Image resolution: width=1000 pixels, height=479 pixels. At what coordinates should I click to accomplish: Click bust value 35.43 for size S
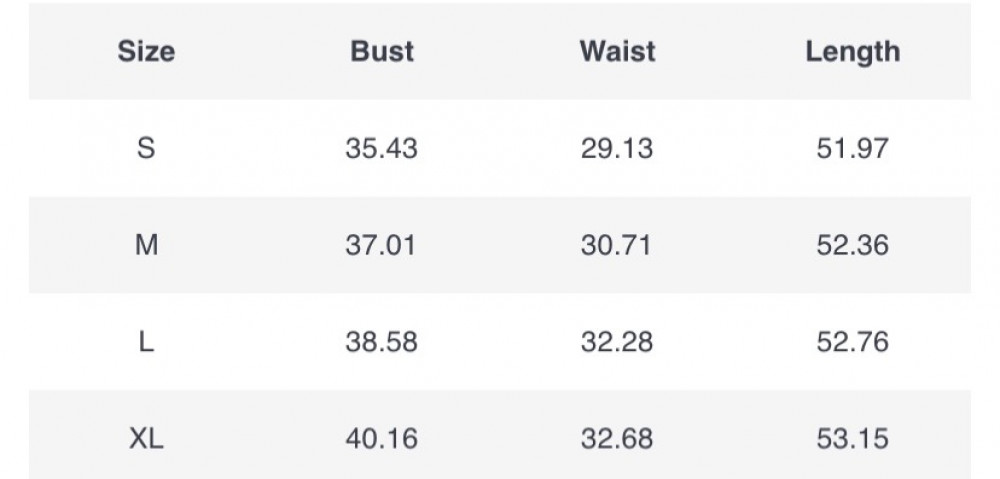pyautogui.click(x=382, y=149)
